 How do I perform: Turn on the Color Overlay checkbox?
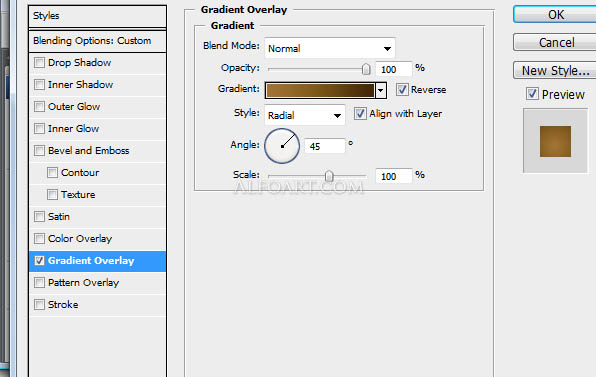[x=40, y=239]
